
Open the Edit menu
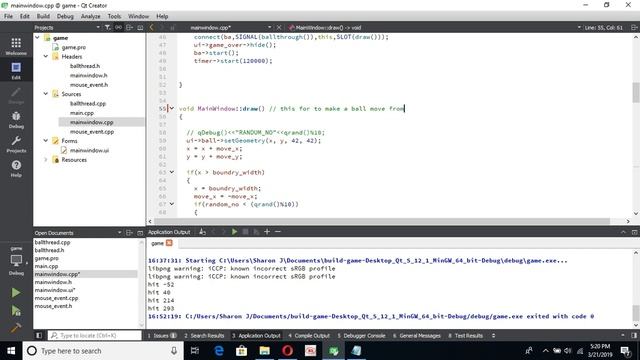24,16
